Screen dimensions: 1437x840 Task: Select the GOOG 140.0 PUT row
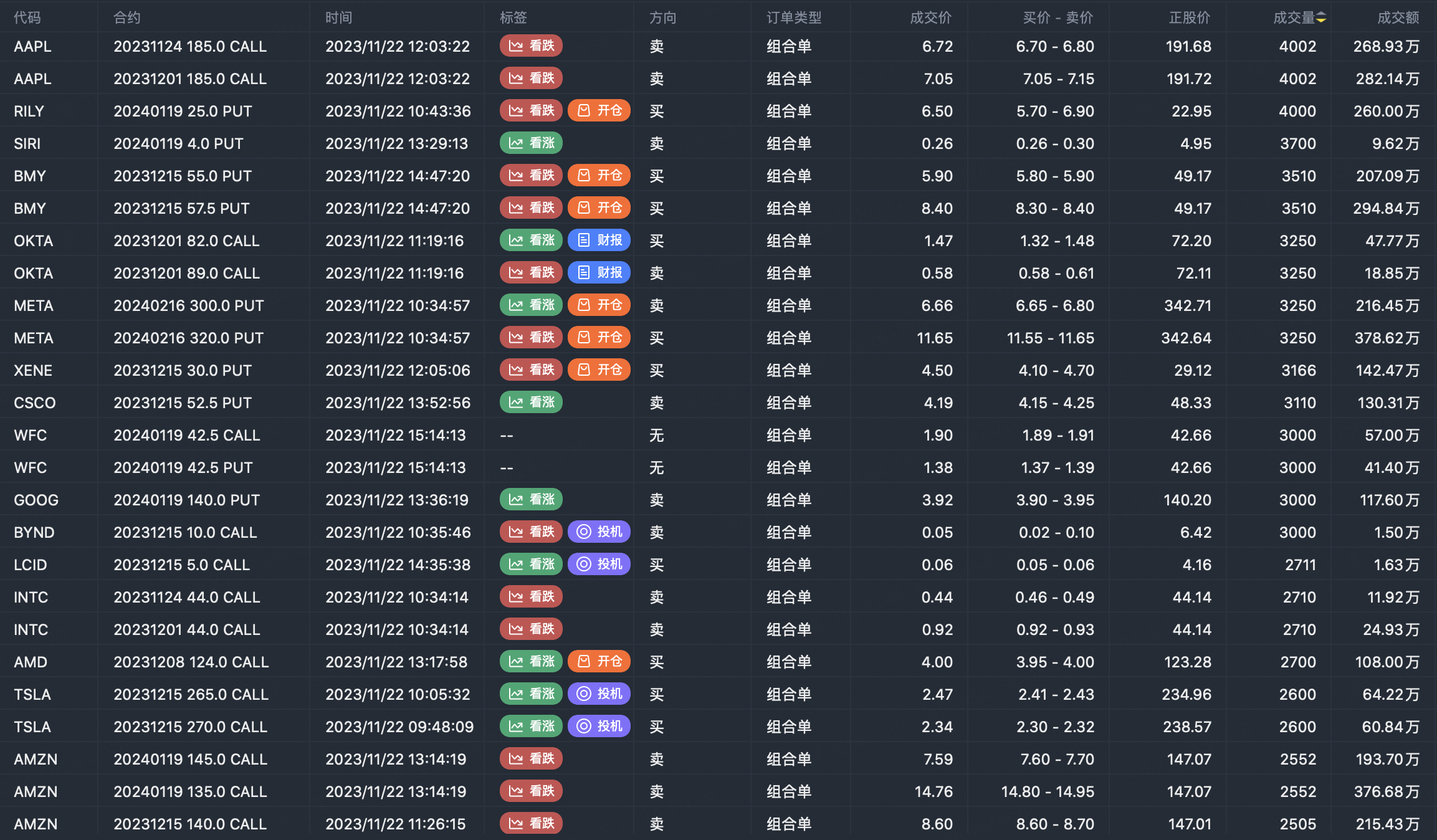point(186,500)
